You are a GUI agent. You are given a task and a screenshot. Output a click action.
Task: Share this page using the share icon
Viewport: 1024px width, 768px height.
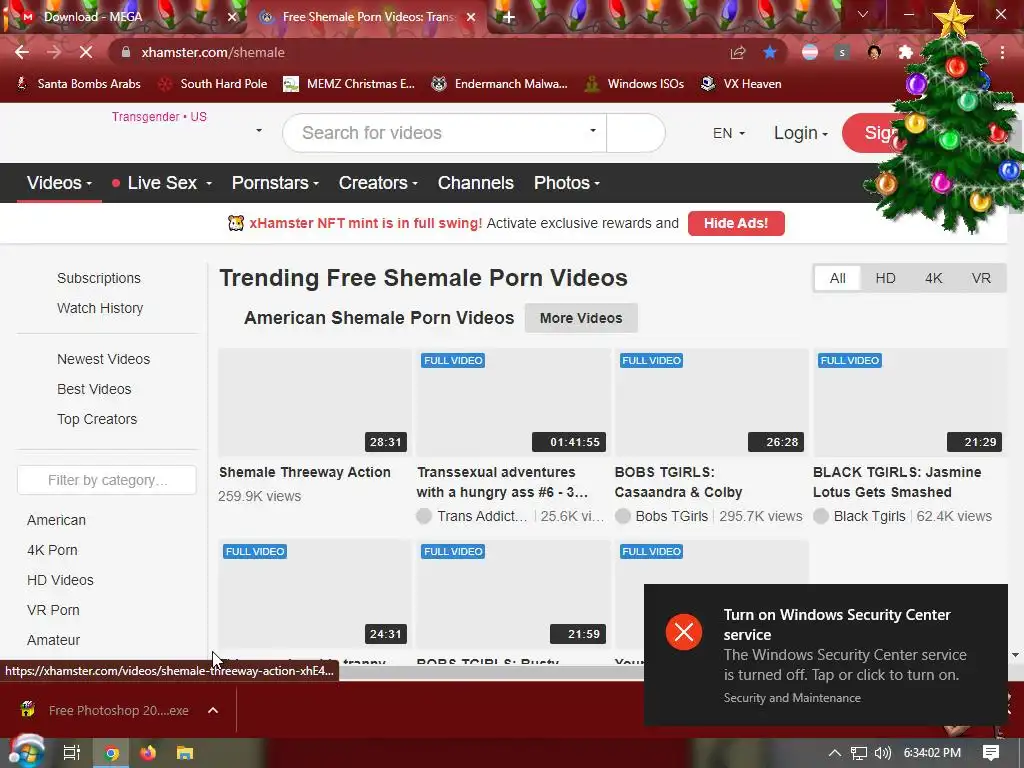click(738, 52)
